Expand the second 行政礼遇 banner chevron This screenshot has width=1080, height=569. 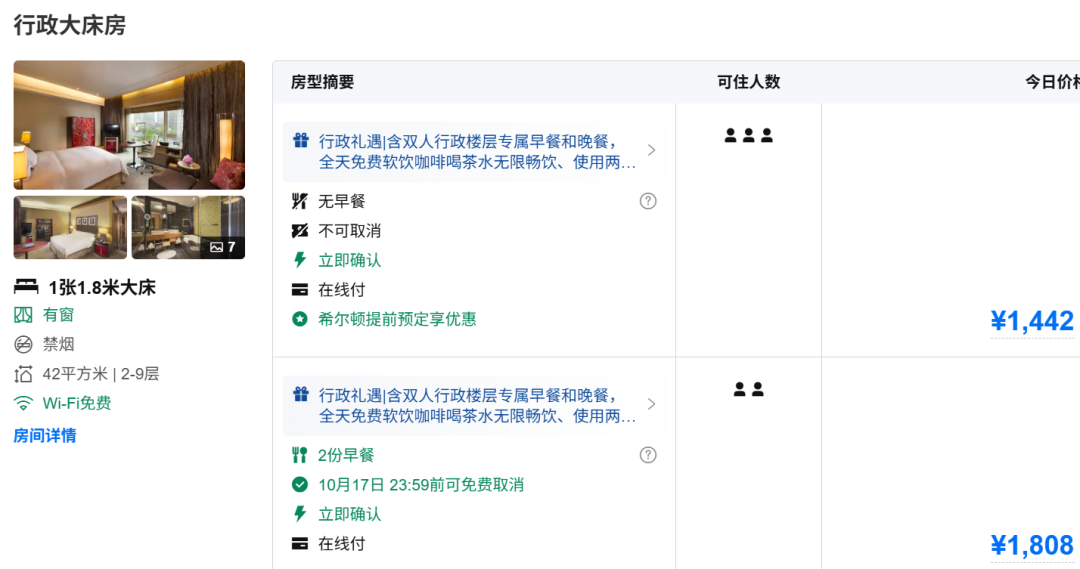(651, 404)
